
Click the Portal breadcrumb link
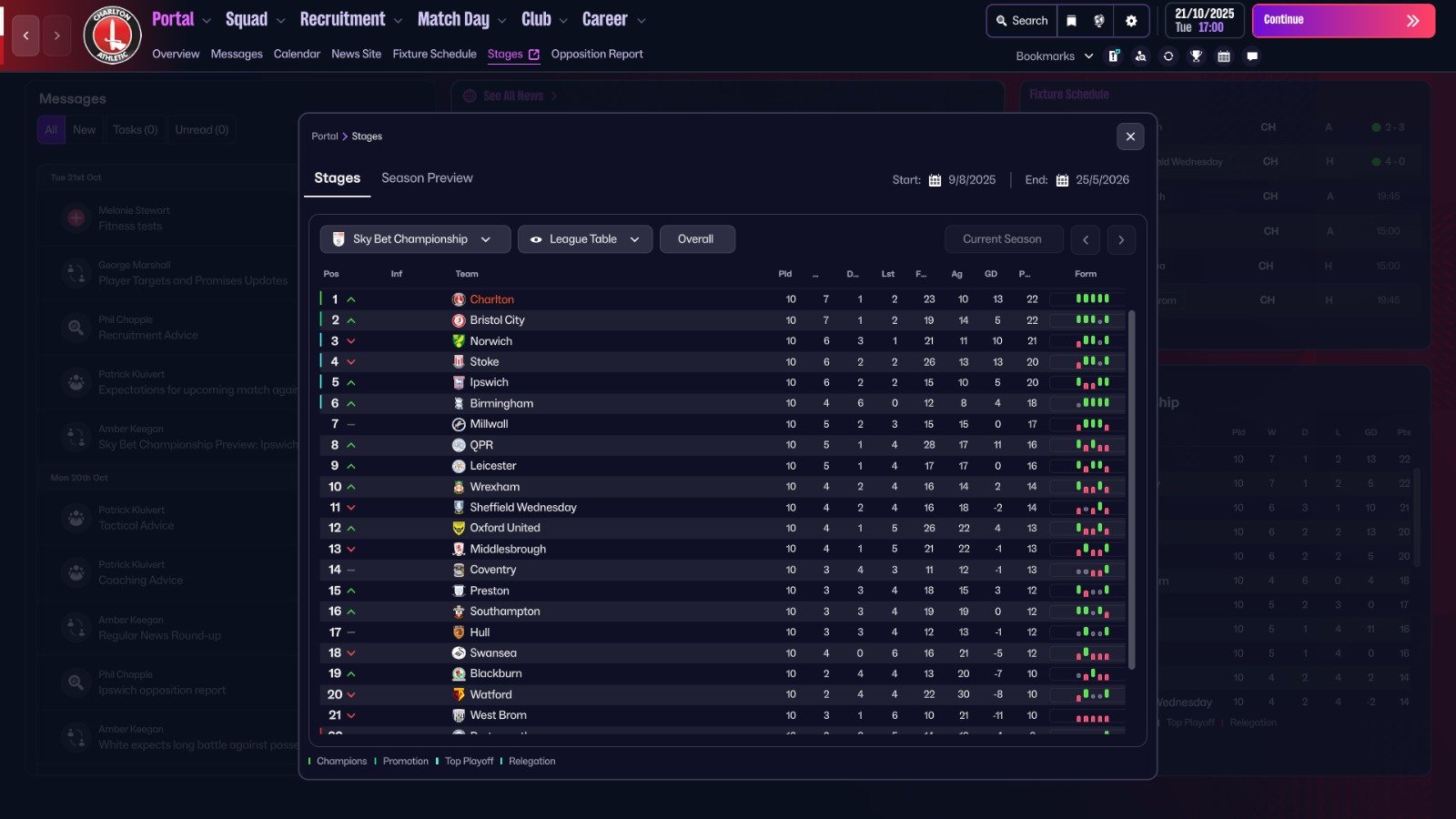coord(325,136)
